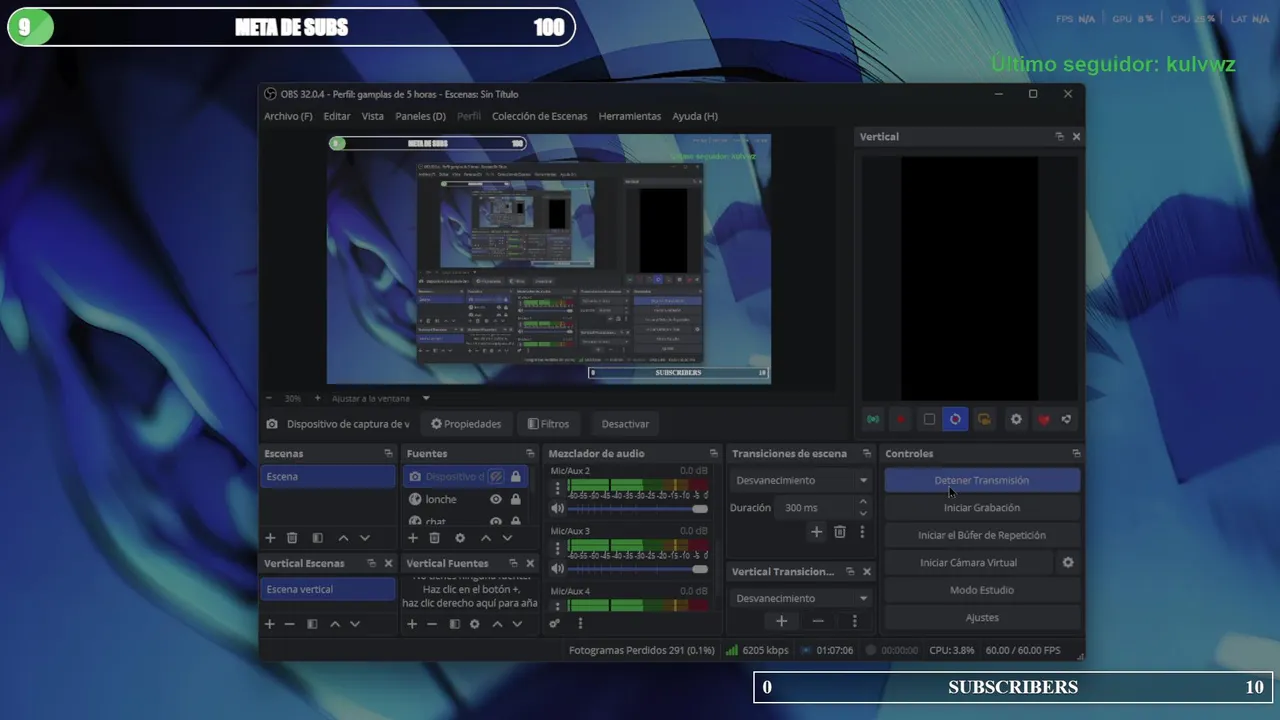Float the Fuentes dock panel

530,453
